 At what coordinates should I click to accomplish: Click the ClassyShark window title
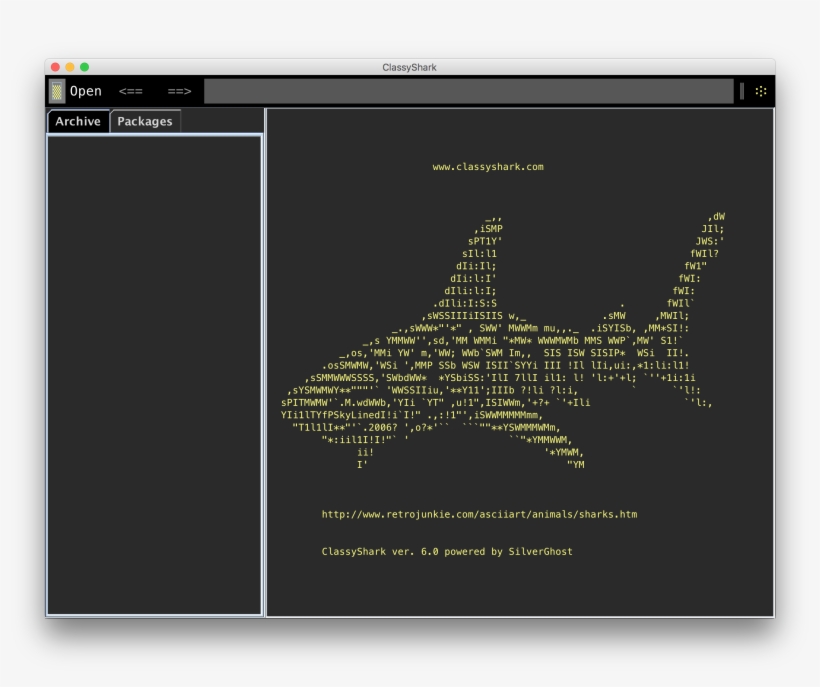(409, 67)
